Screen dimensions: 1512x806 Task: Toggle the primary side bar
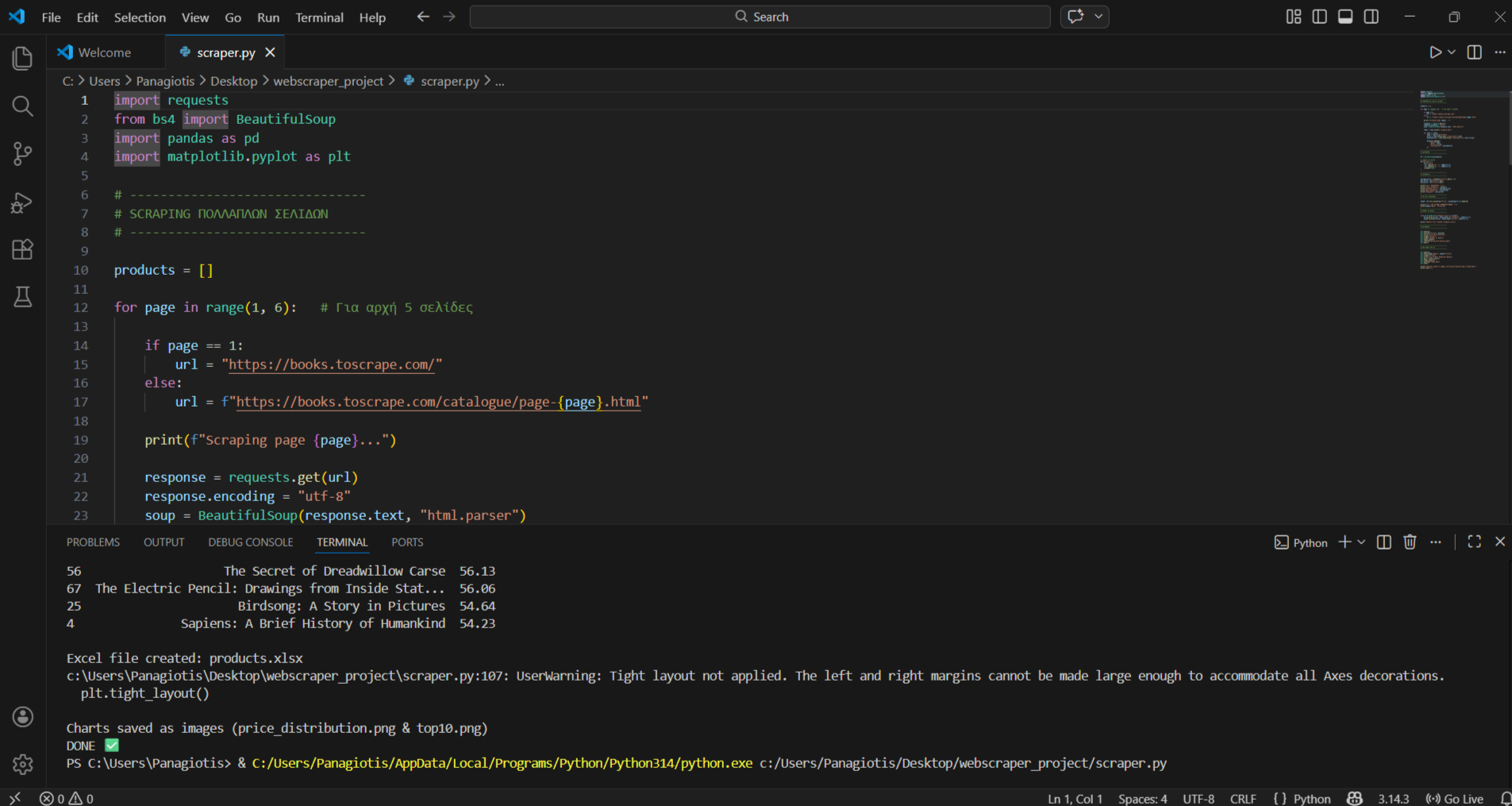click(1320, 17)
